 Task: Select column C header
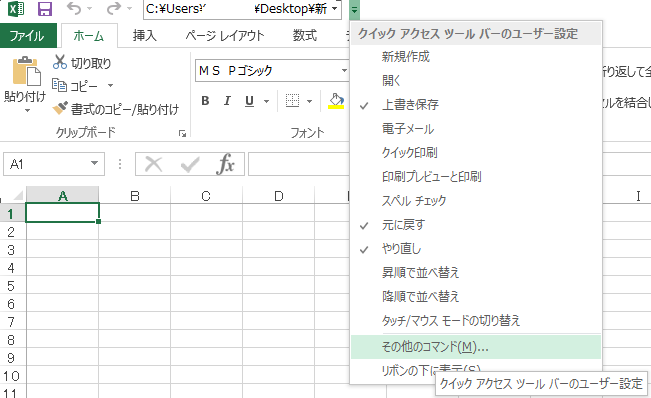point(206,195)
